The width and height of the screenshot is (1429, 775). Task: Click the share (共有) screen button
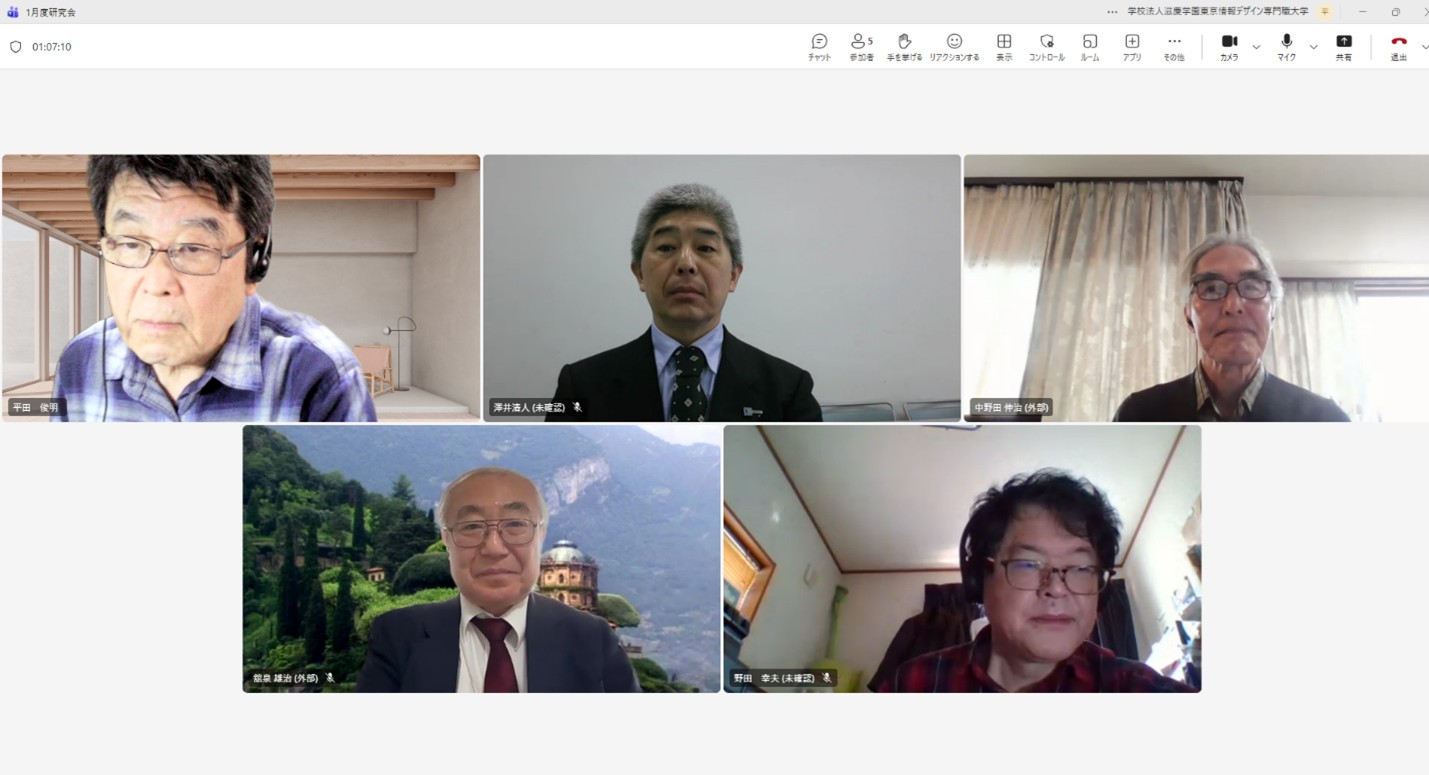click(x=1344, y=46)
